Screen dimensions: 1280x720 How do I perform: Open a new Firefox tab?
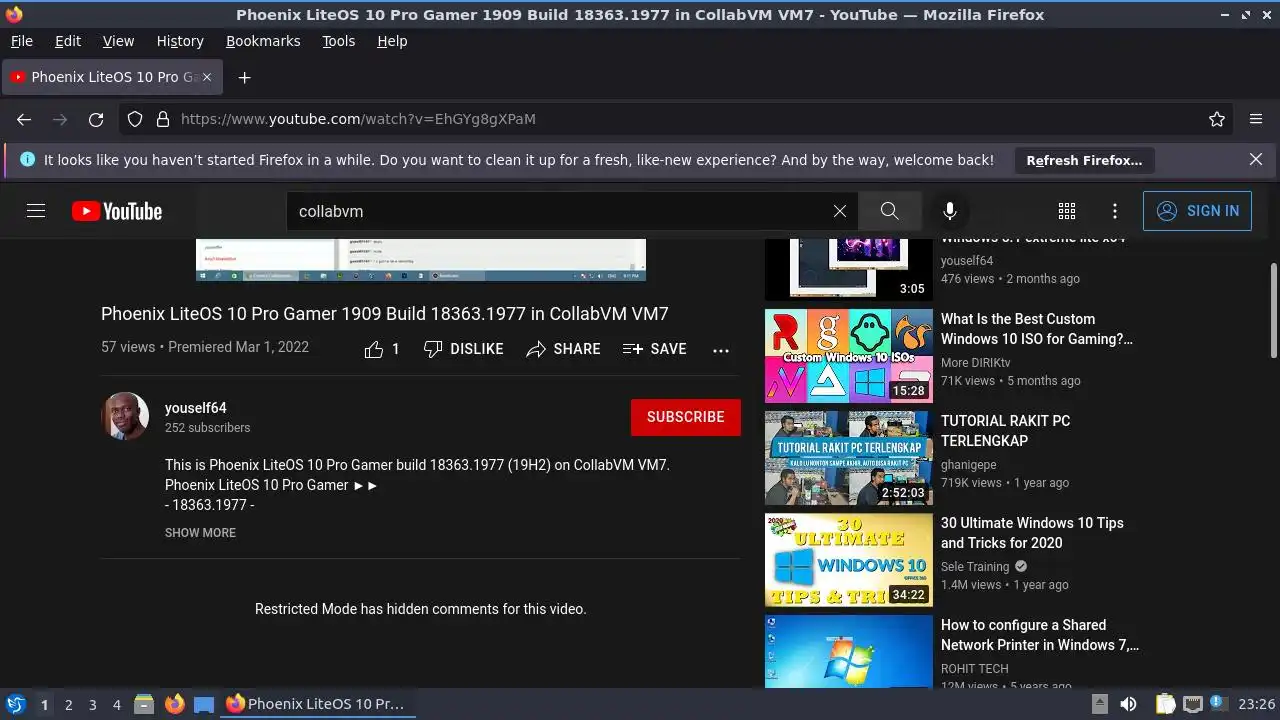tap(244, 77)
